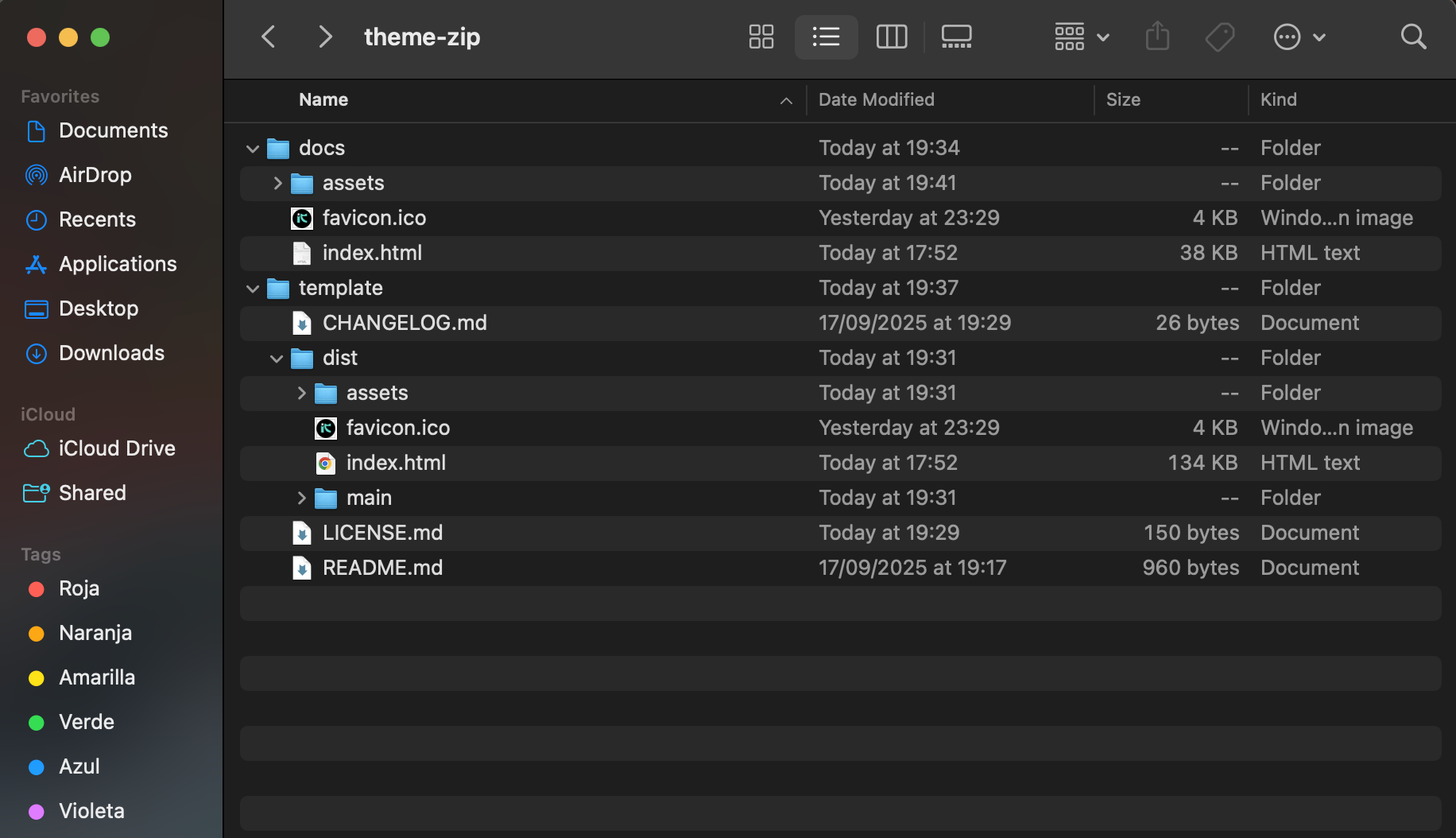Select the LICENSE.md file icon

click(x=301, y=533)
